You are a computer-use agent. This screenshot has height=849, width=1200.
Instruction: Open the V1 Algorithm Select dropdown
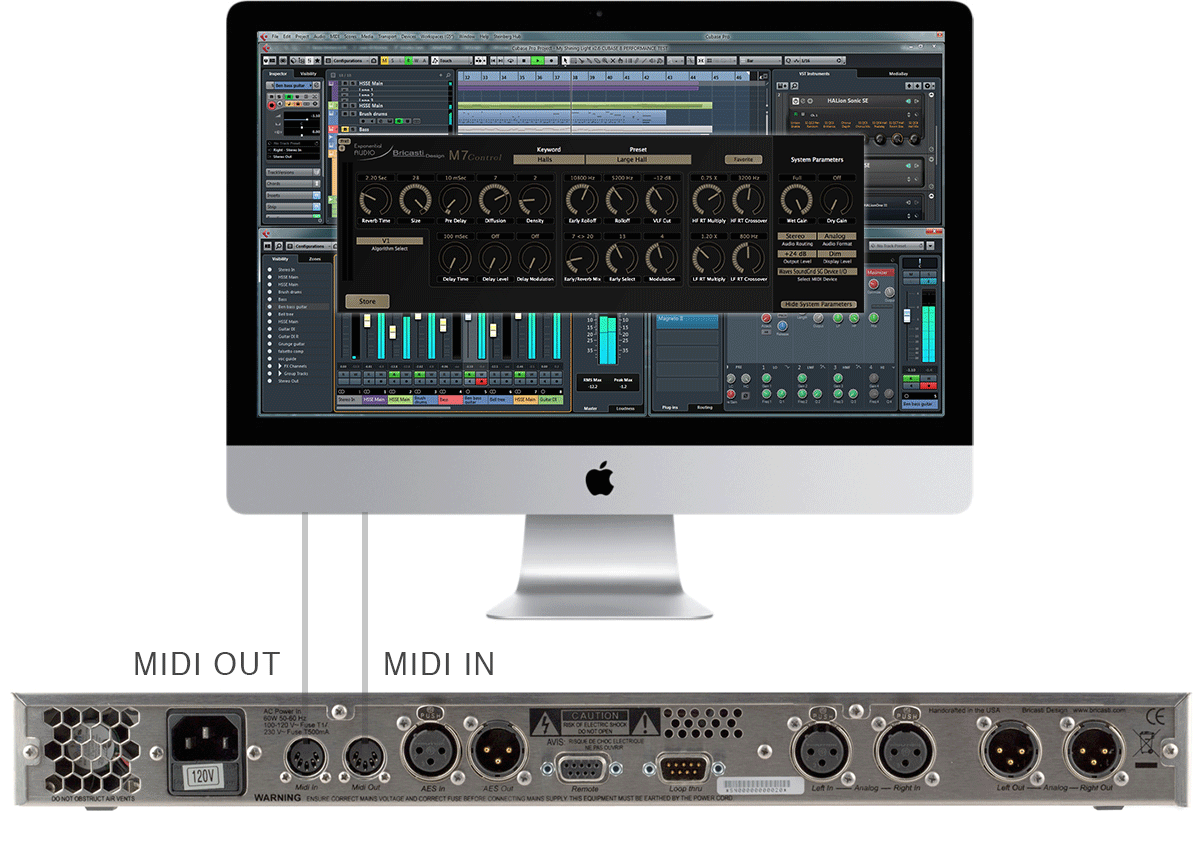coord(389,241)
